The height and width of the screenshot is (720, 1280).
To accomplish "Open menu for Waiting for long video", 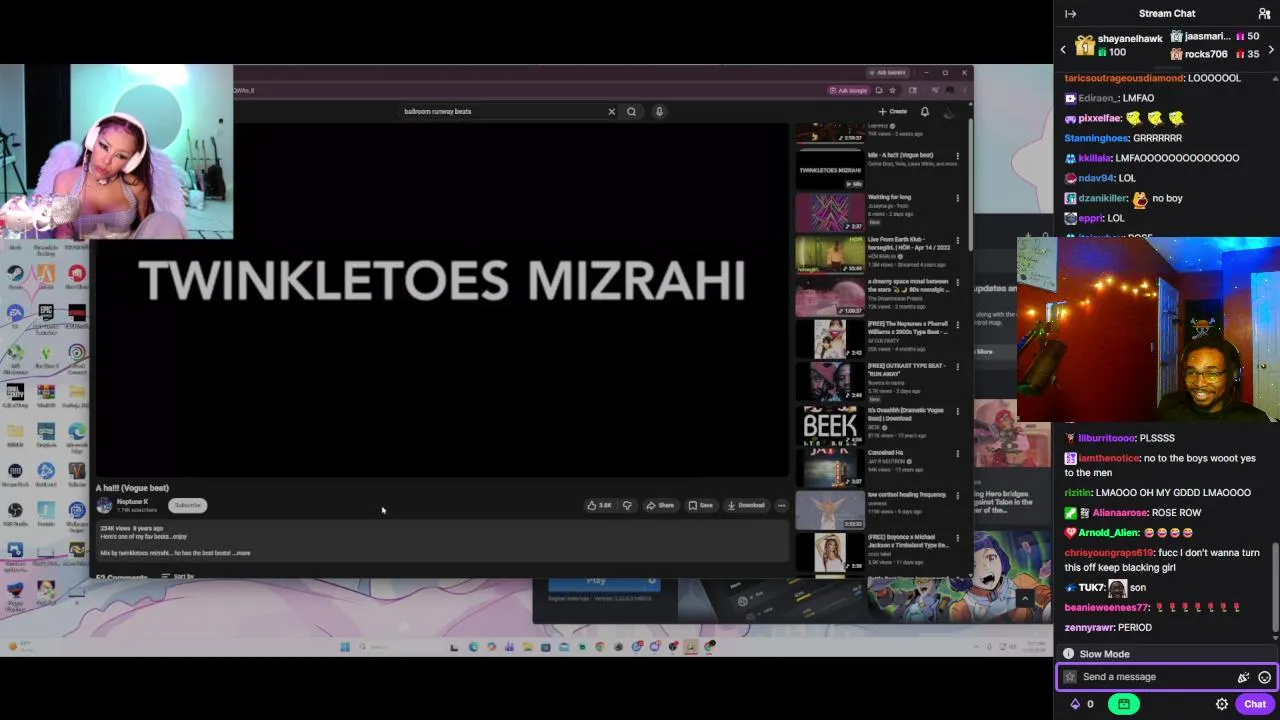I will click(x=957, y=198).
